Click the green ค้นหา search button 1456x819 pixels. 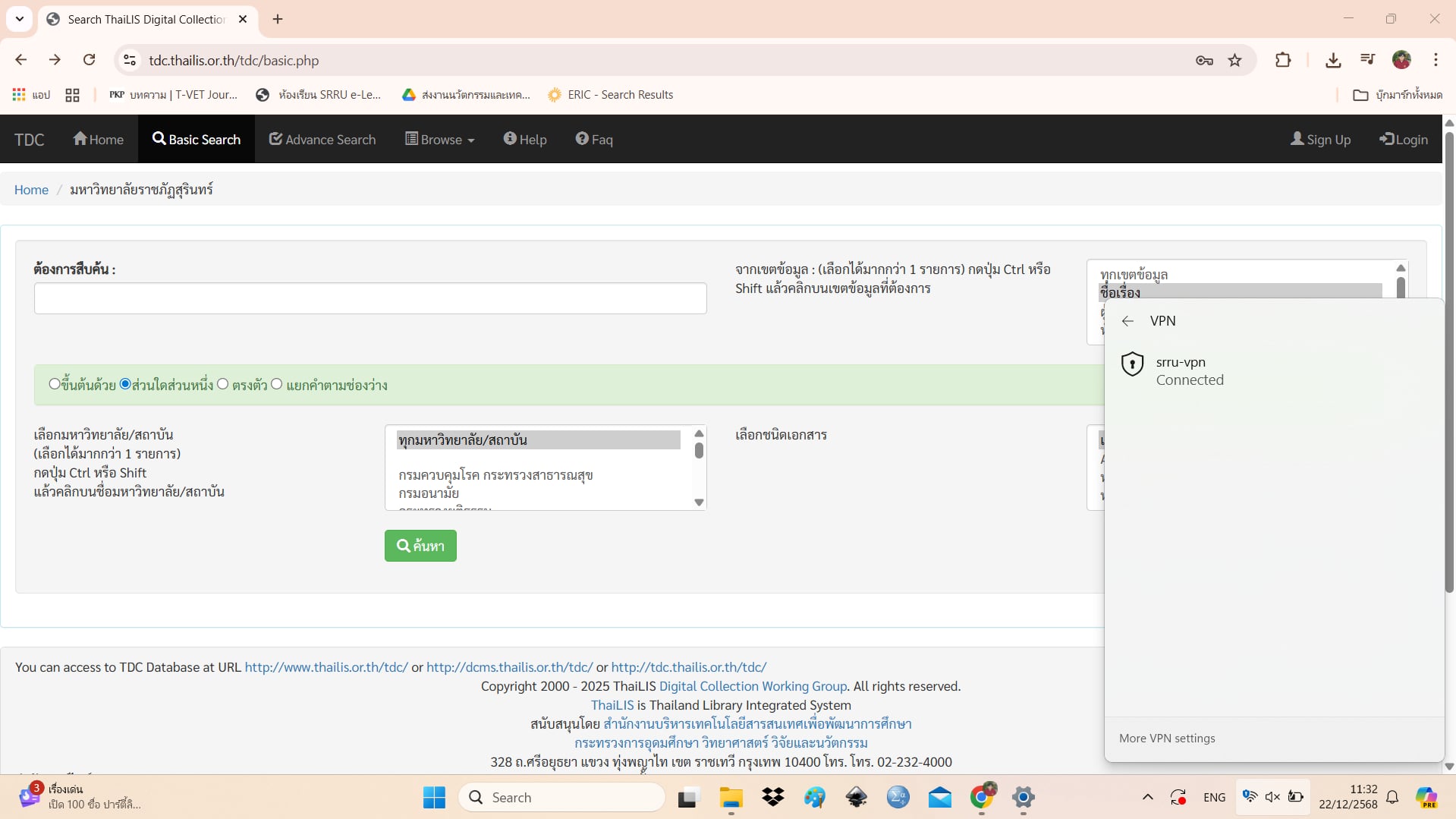pos(420,546)
